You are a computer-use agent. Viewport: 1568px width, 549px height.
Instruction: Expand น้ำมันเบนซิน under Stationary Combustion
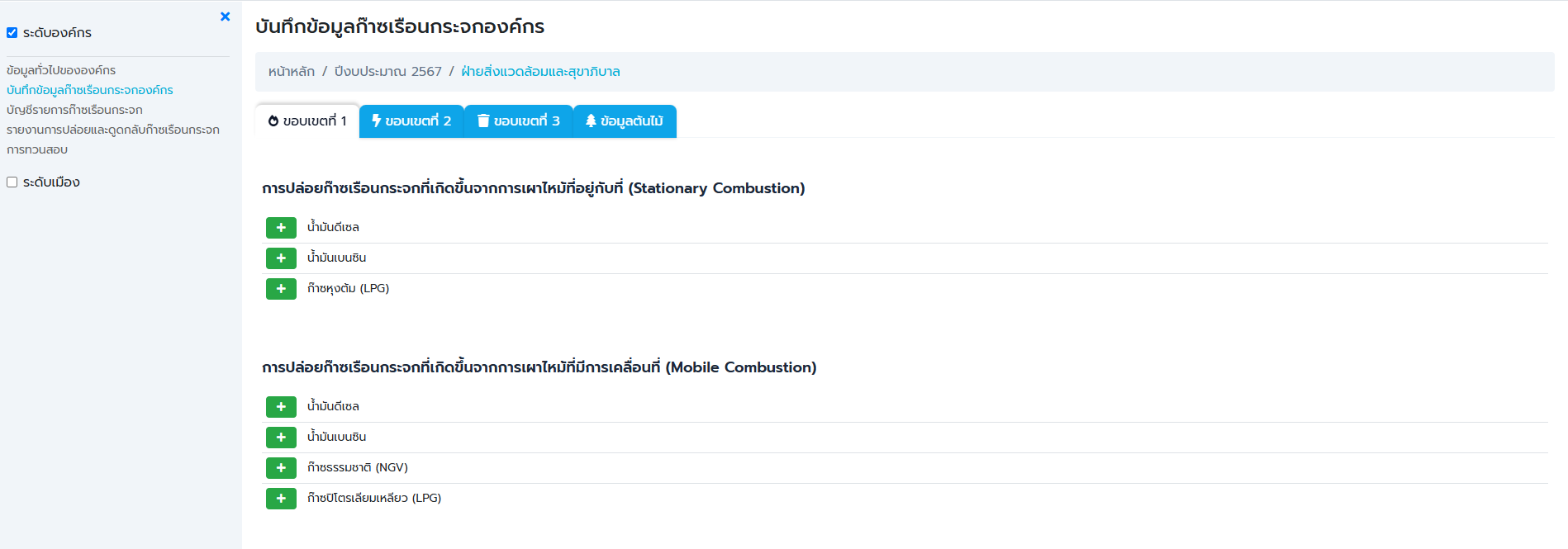[x=281, y=258]
